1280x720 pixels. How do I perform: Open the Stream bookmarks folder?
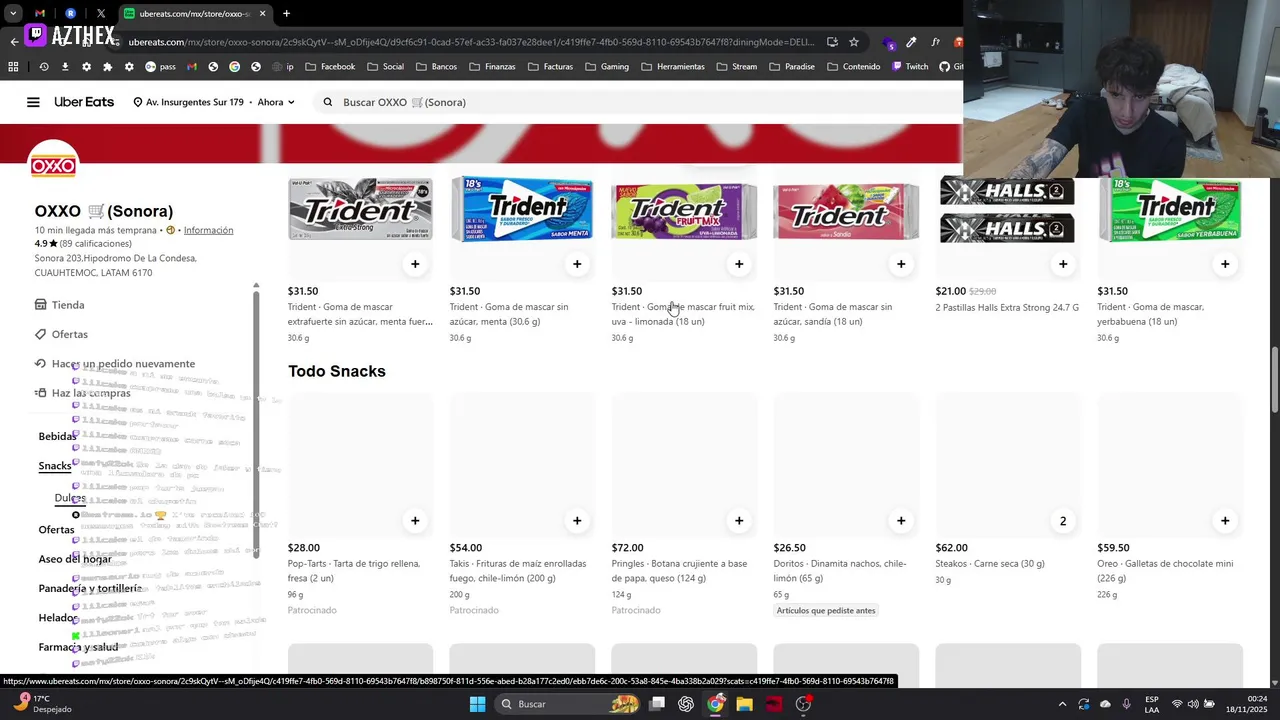737,67
